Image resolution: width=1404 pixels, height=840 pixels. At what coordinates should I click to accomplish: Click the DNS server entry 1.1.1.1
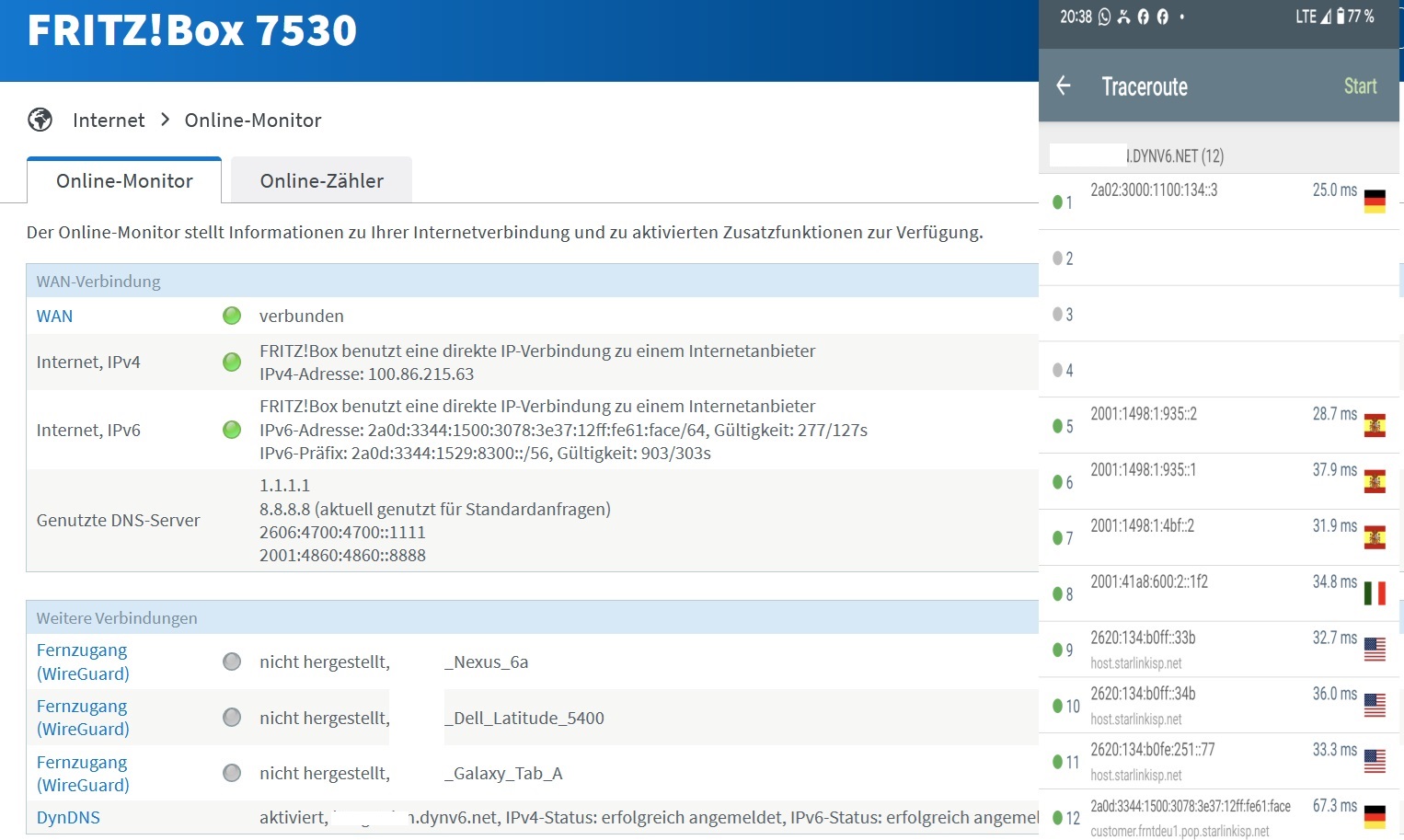click(284, 485)
